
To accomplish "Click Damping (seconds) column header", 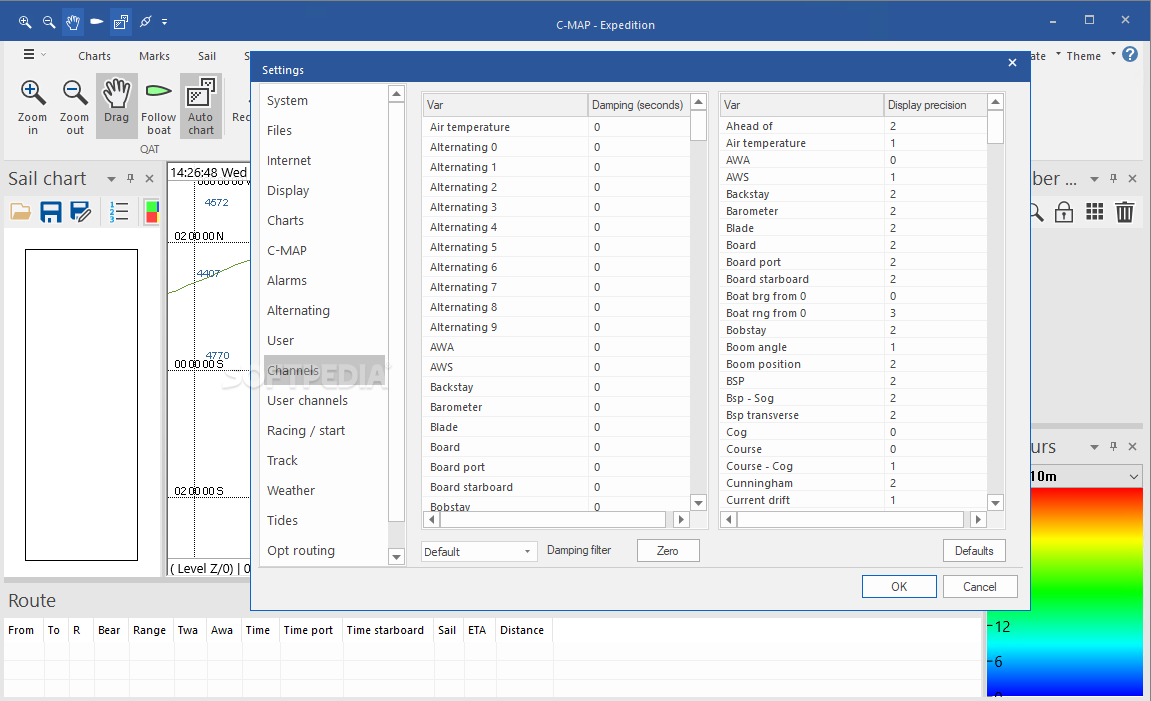I will (638, 105).
